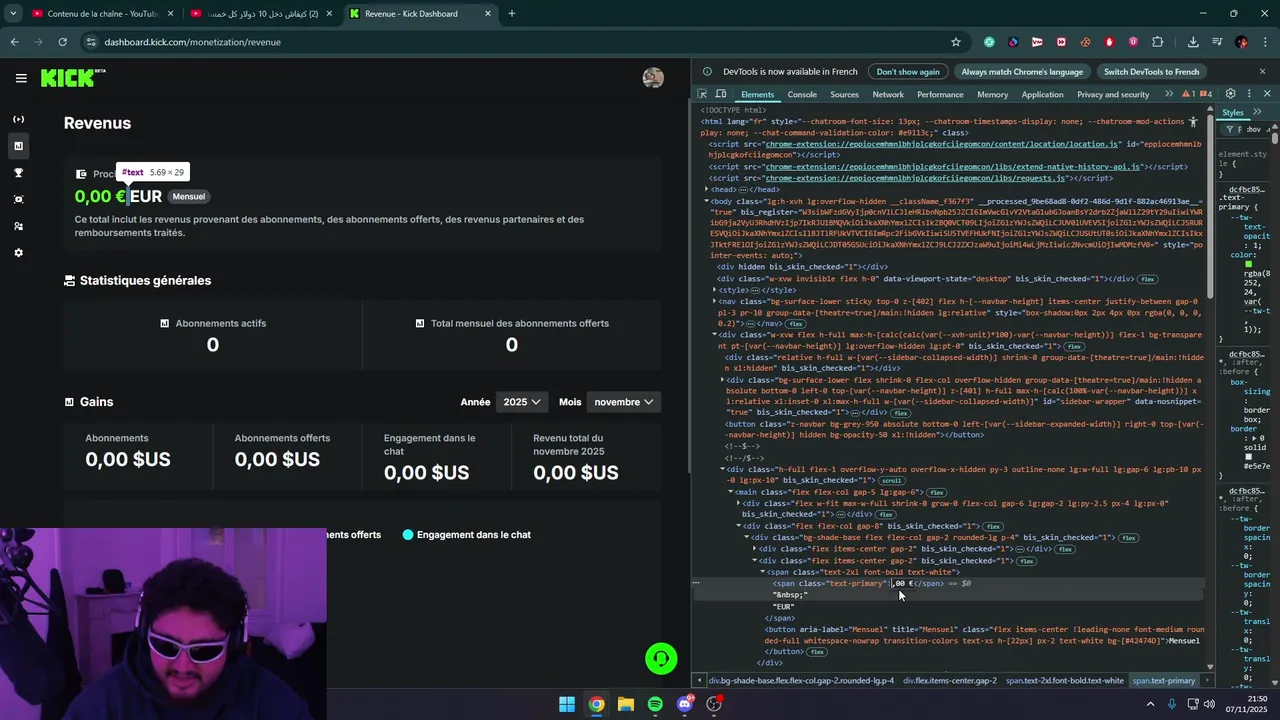Open File Explorer from the taskbar
1280x720 pixels.
click(626, 704)
